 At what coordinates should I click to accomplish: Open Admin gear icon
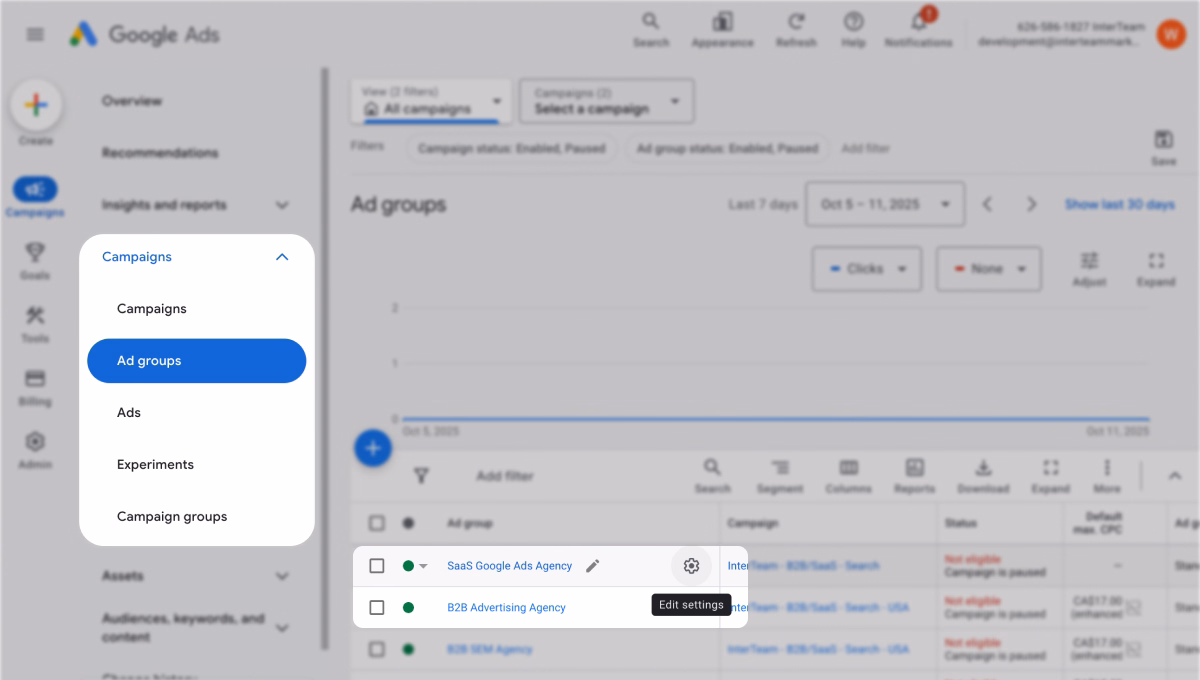[x=35, y=441]
